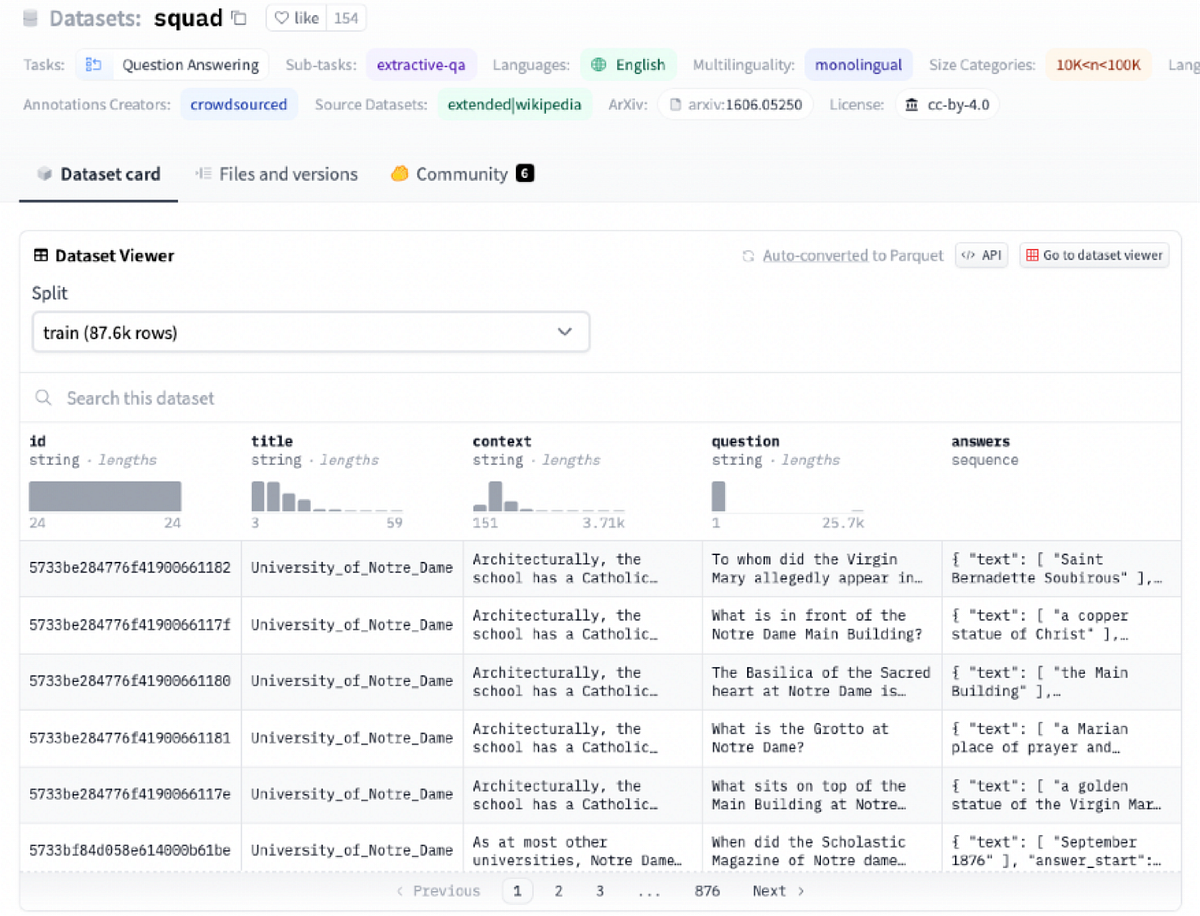This screenshot has height=916, width=1200.
Task: Click the license bank icon
Action: click(x=911, y=104)
